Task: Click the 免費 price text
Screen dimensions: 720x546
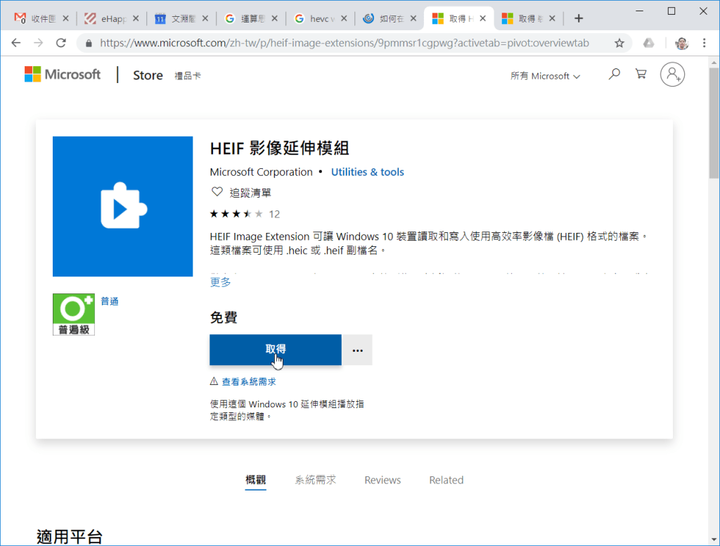Action: click(224, 317)
